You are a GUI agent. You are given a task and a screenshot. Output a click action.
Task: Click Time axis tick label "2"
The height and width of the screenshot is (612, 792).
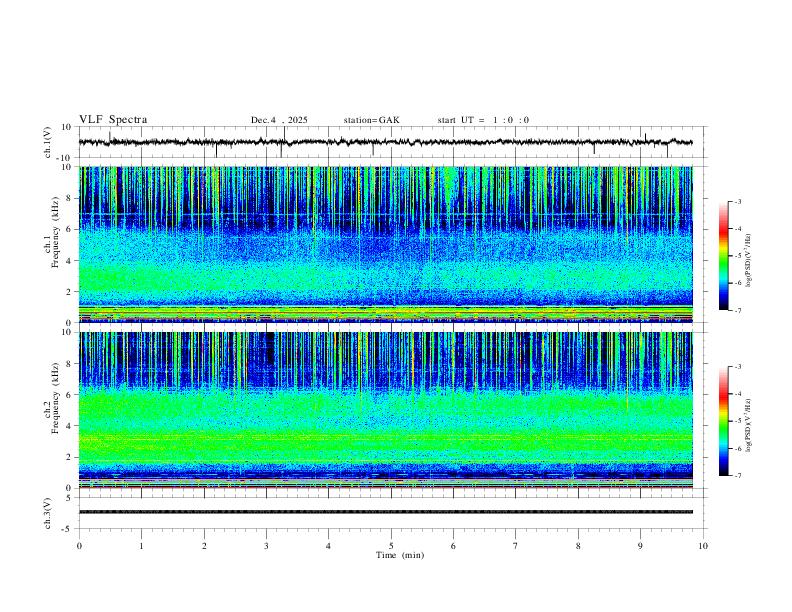[x=204, y=546]
